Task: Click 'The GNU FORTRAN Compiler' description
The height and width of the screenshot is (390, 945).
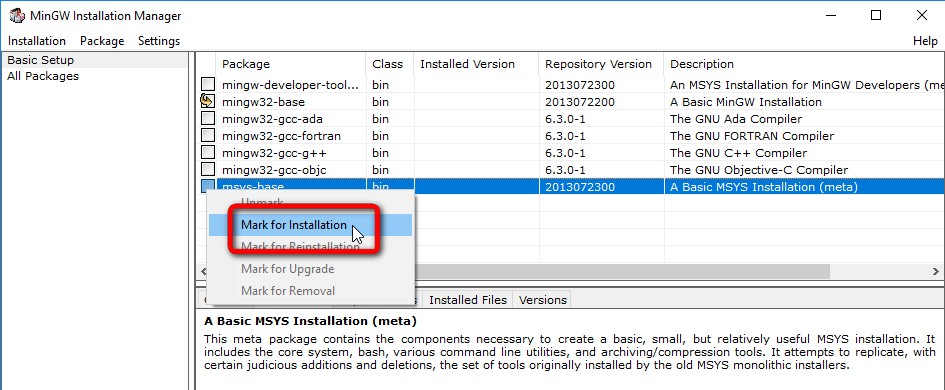Action: click(752, 136)
